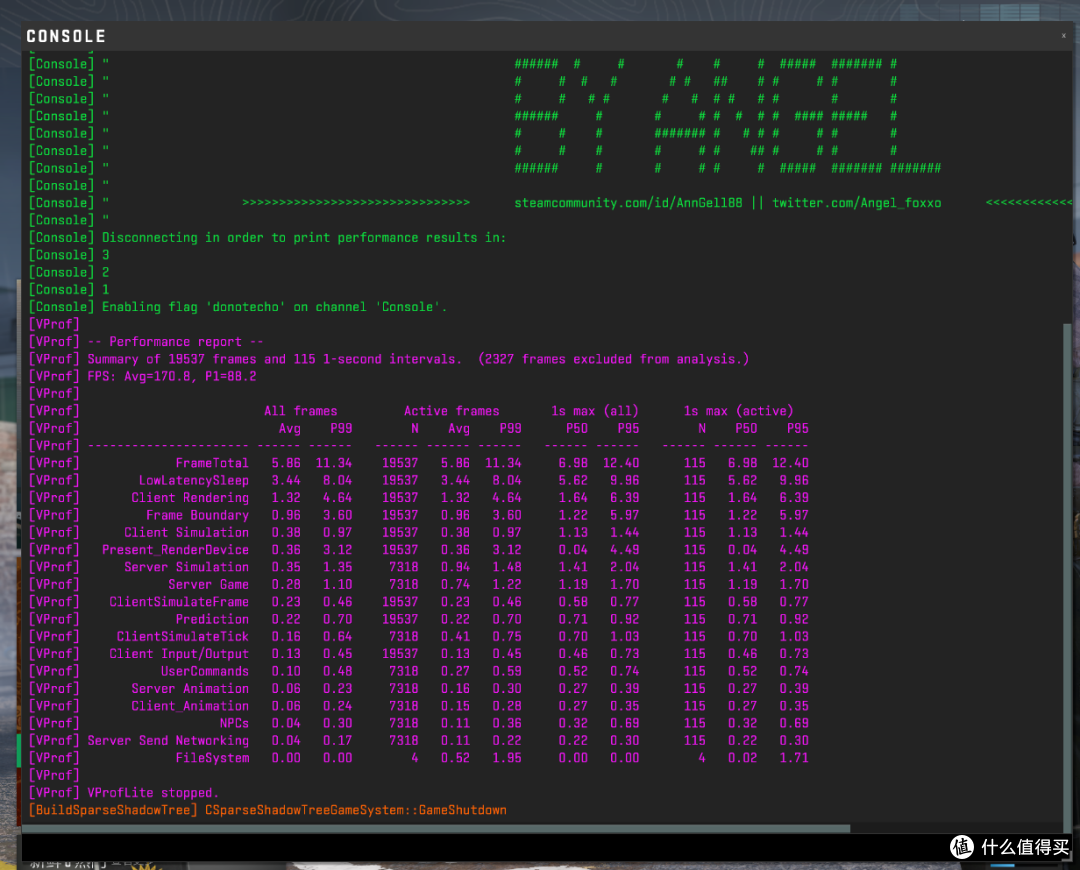1080x870 pixels.
Task: Click the NPCs row label
Action: pos(234,723)
